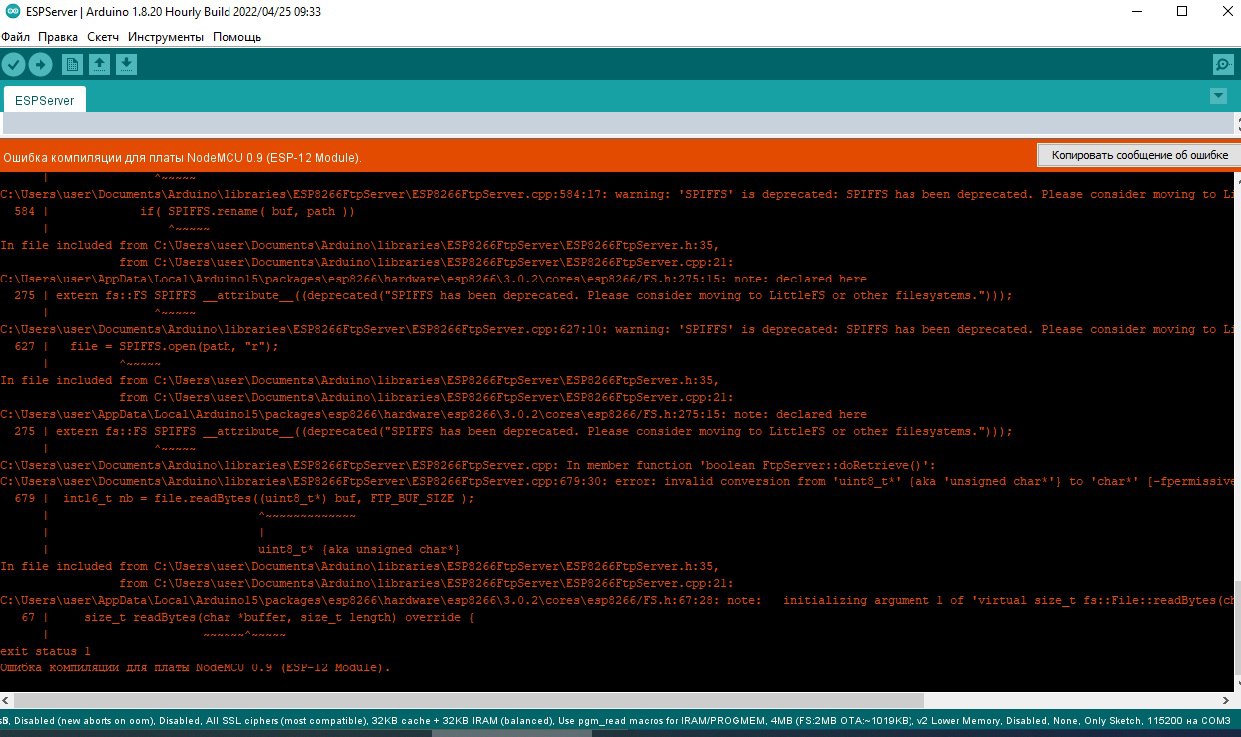Open the tab options dropdown arrow
Screen dimensions: 1241x737
point(1218,96)
